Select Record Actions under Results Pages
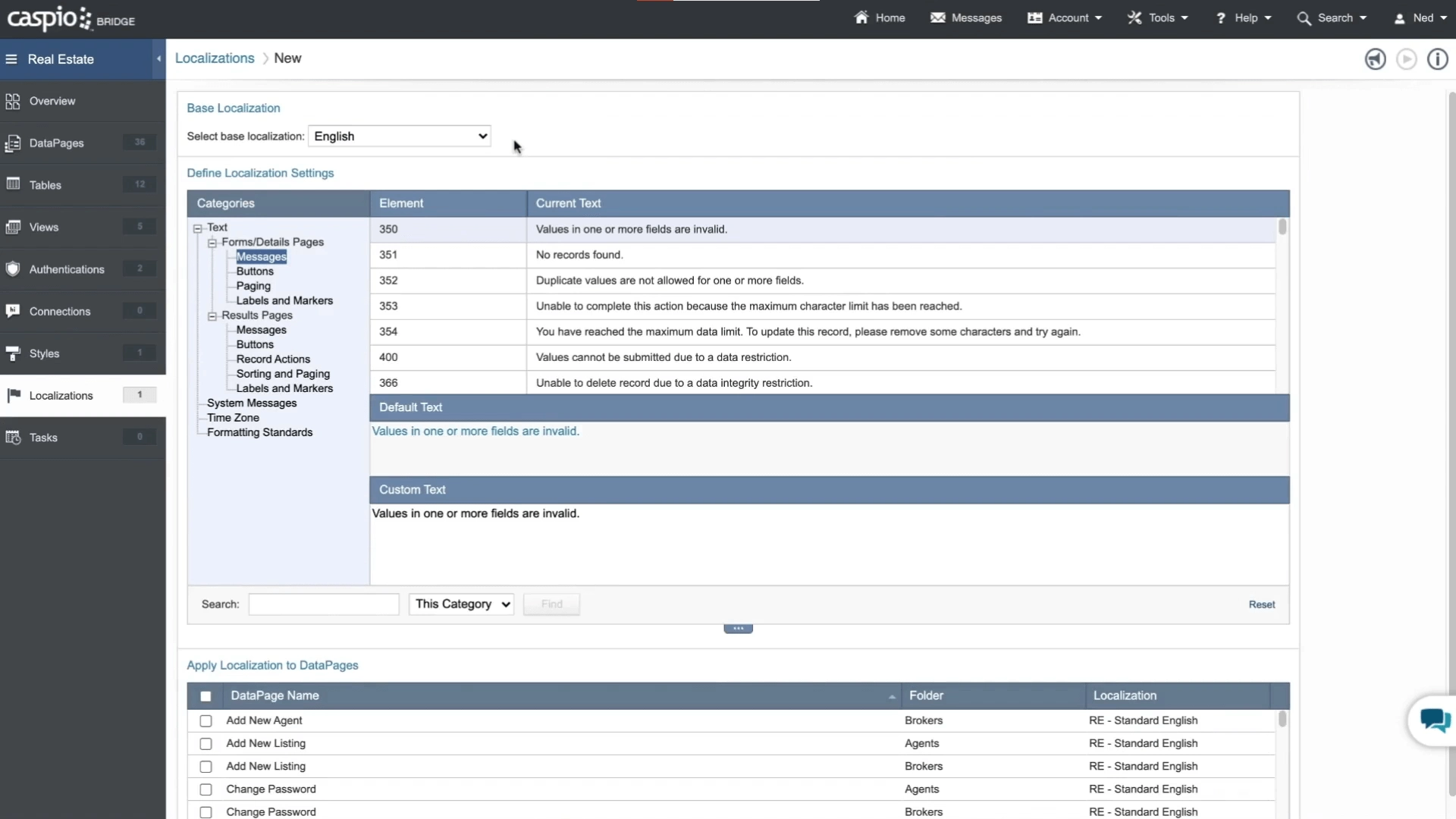The width and height of the screenshot is (1456, 819). point(273,359)
